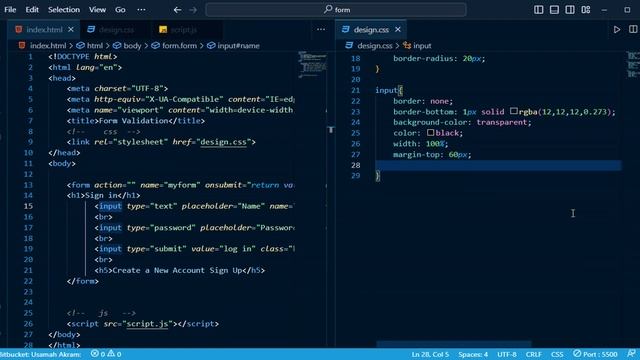Click the right editor minimap
Screen dimensions: 640x360
click(x=633, y=64)
